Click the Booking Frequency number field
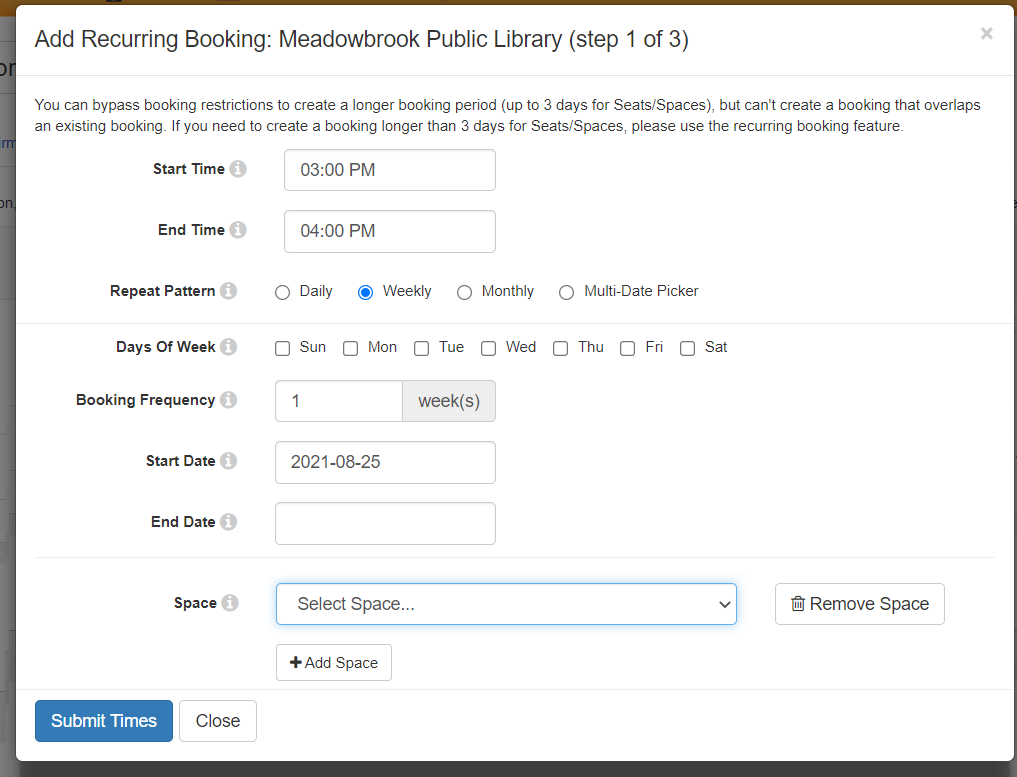This screenshot has width=1017, height=777. [x=339, y=401]
